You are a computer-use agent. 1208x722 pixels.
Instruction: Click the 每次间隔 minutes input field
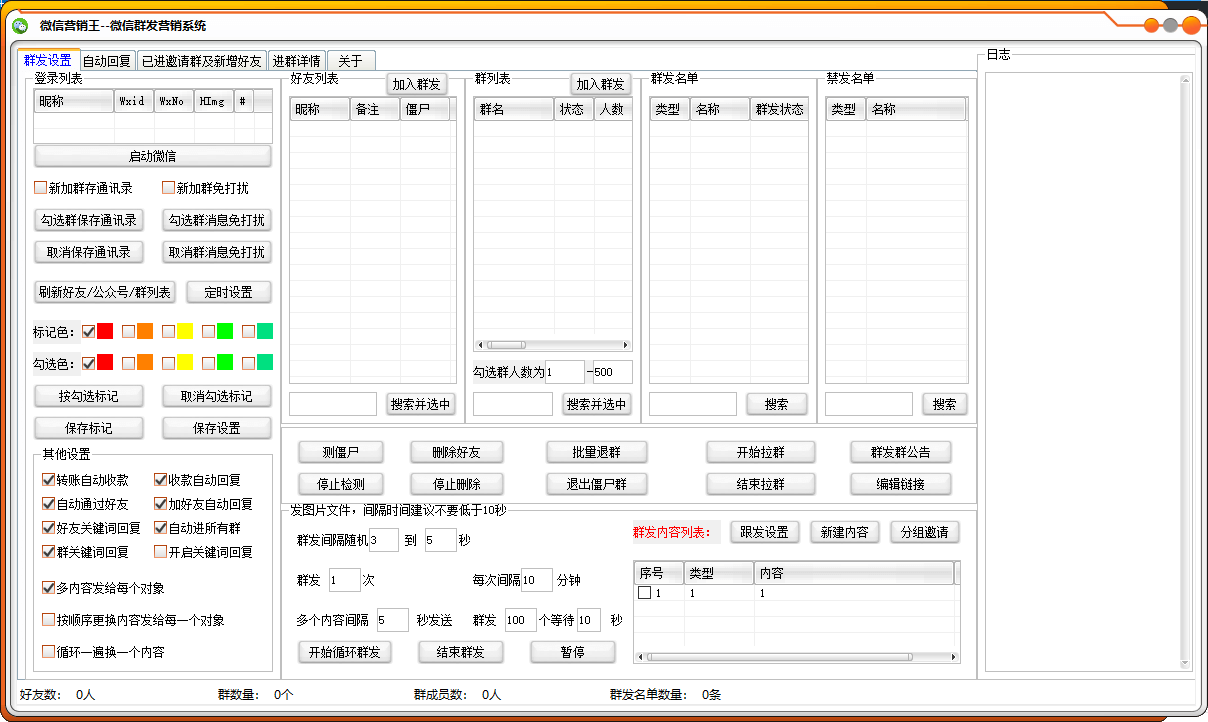[537, 580]
